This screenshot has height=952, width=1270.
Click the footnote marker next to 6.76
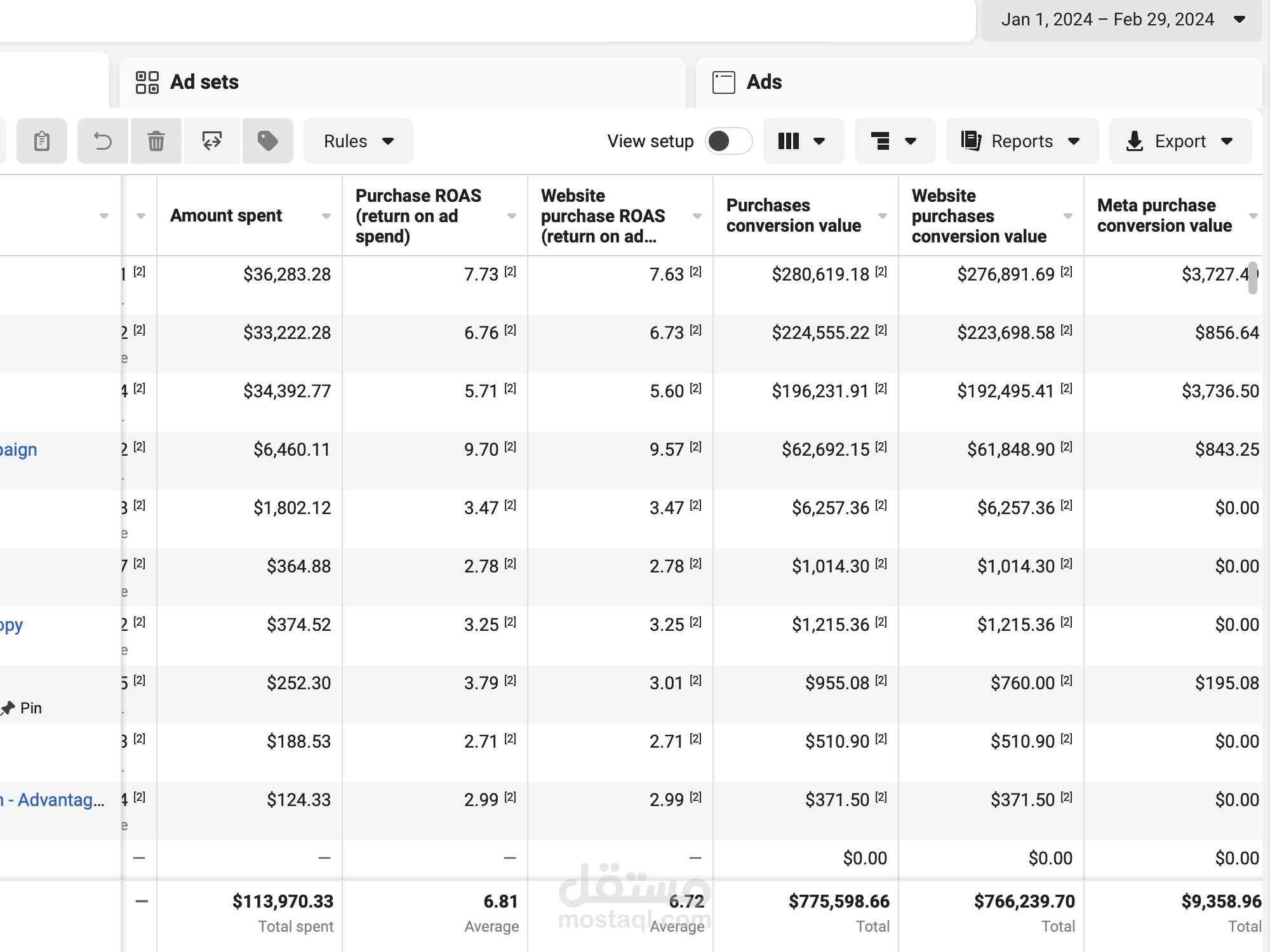tap(511, 330)
